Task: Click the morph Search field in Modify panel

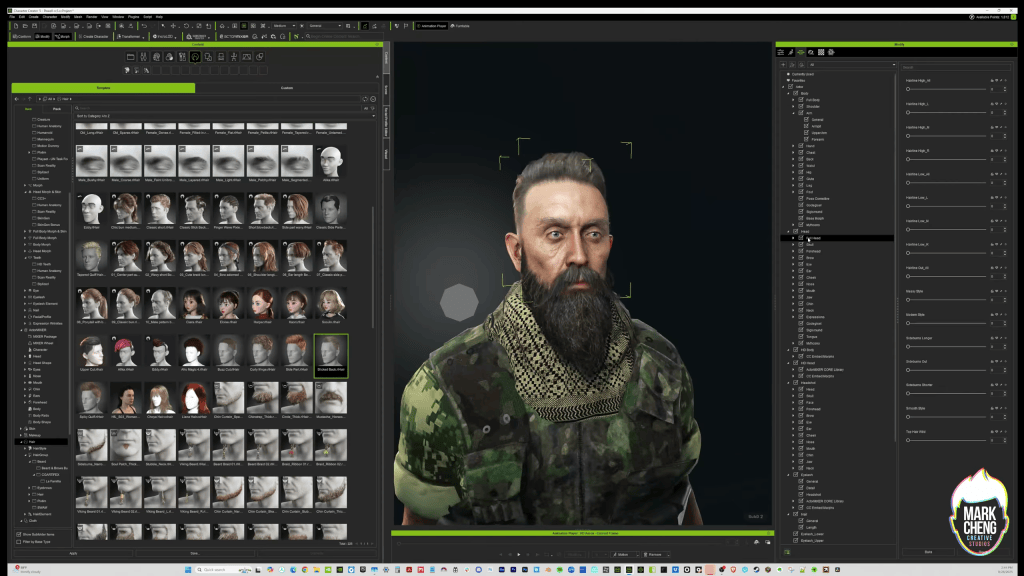Action: click(x=955, y=67)
